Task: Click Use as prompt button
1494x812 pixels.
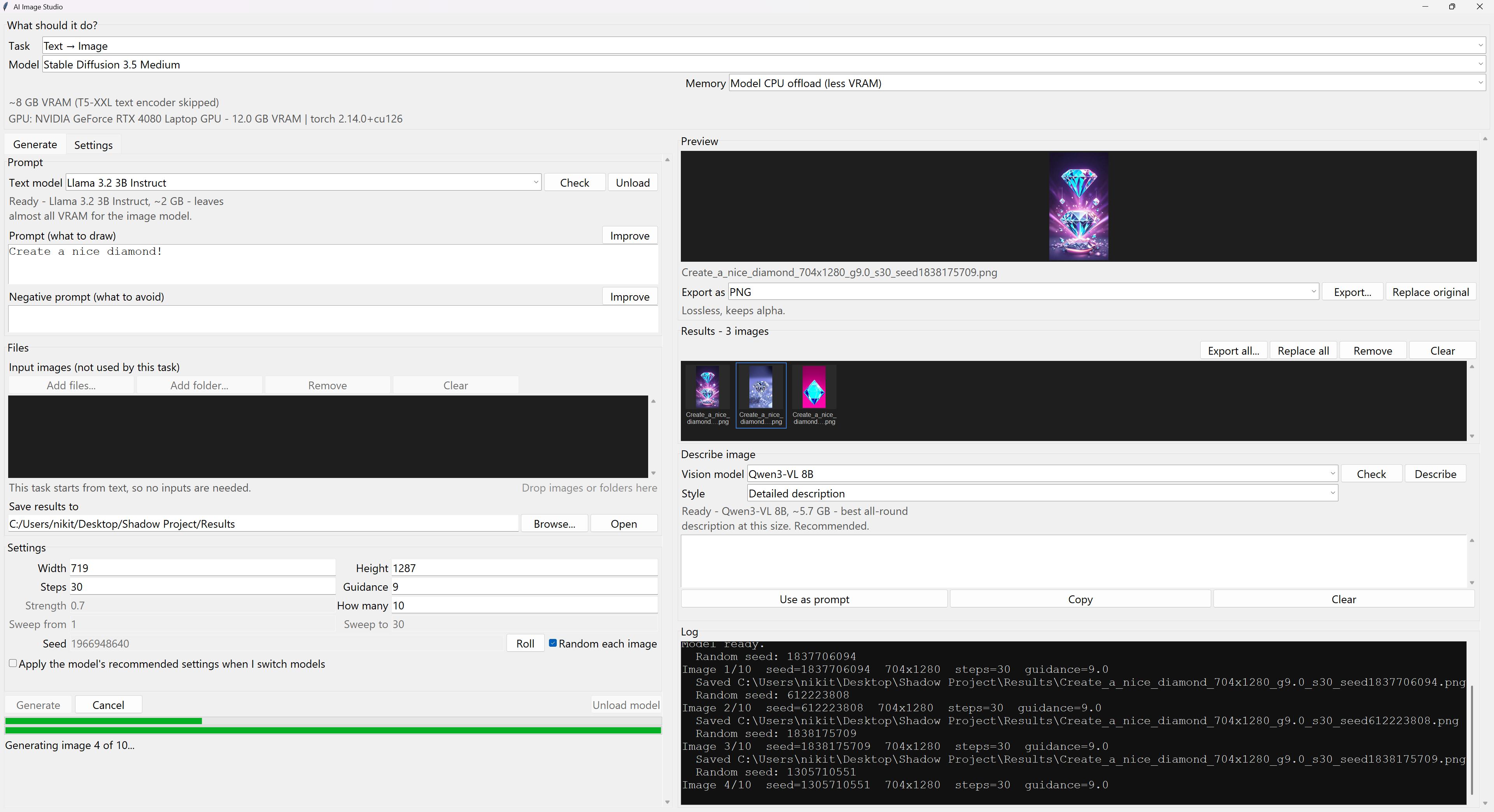Action: click(x=814, y=599)
